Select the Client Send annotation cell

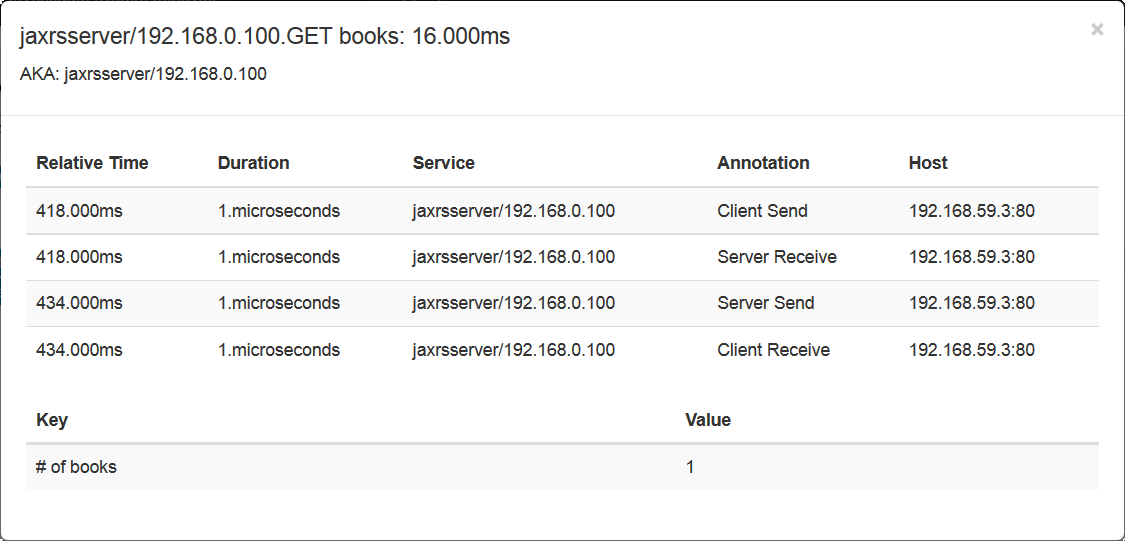coord(762,211)
